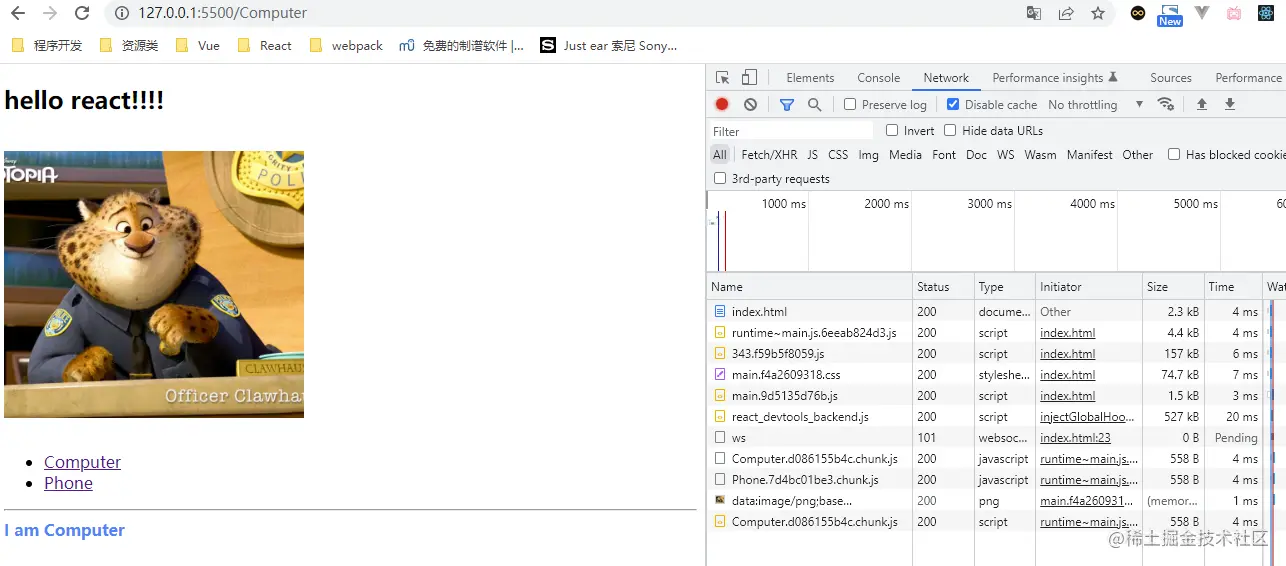Image resolution: width=1286 pixels, height=566 pixels.
Task: Open the 程序开发 bookmark folder
Action: 46,45
